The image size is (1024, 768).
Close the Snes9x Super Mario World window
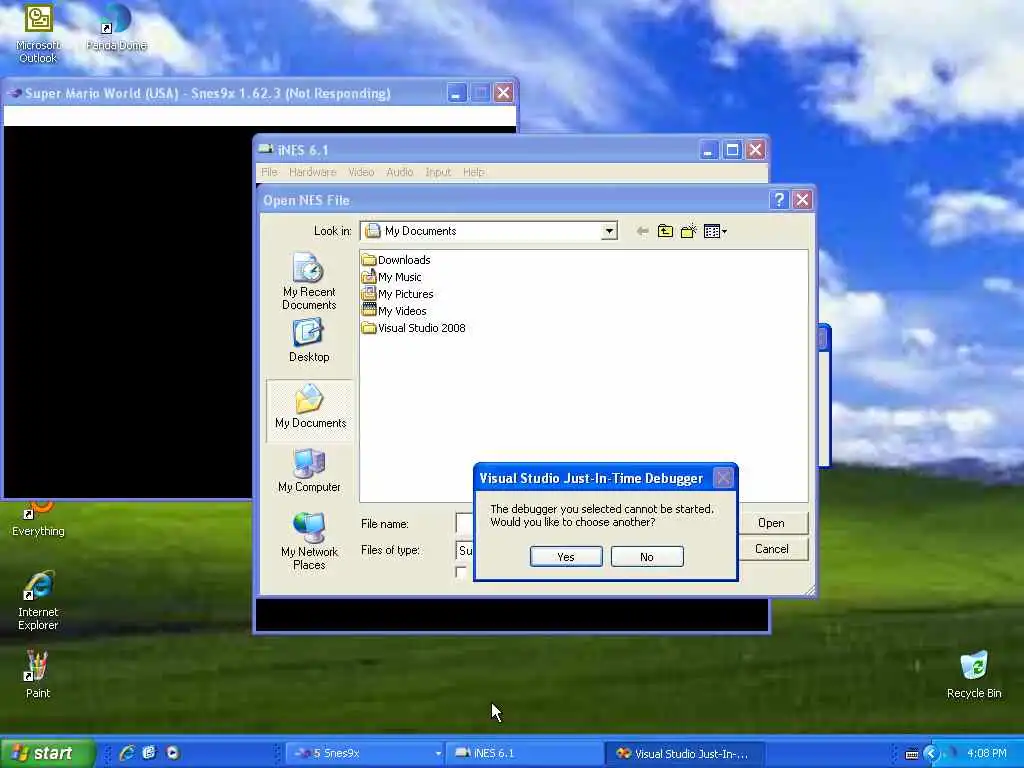click(x=503, y=93)
